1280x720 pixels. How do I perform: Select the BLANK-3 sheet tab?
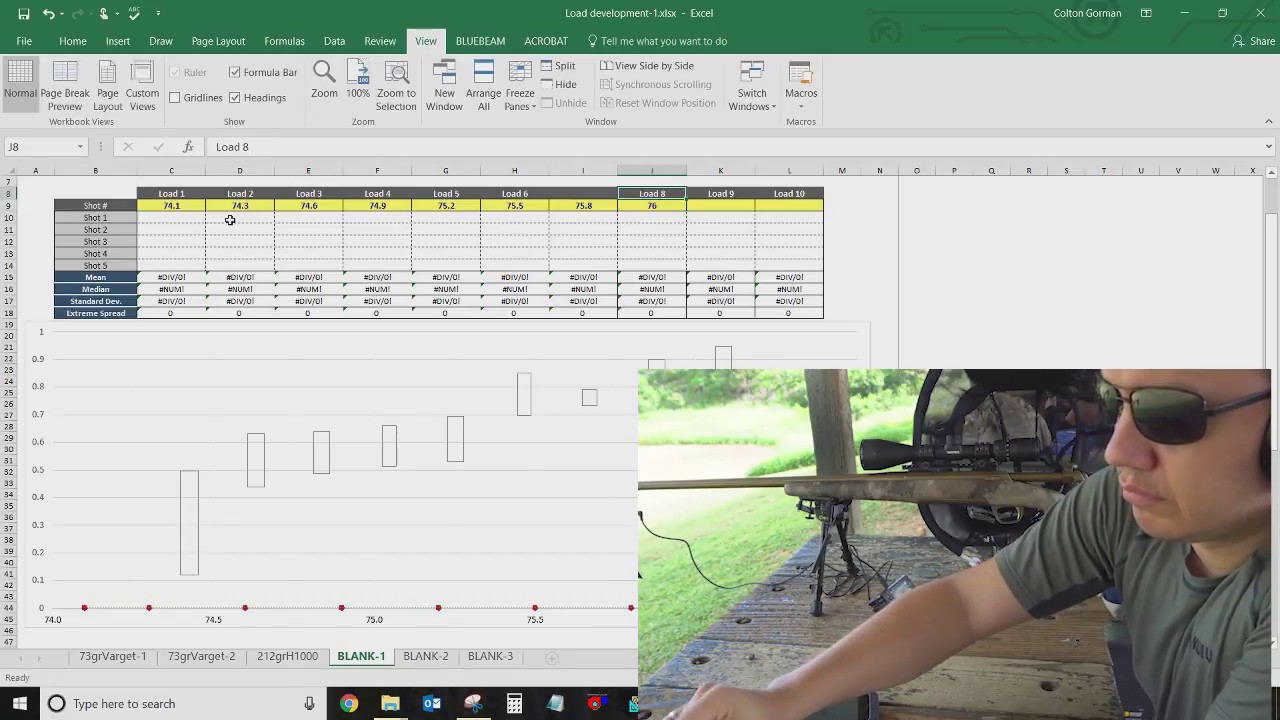coord(490,656)
